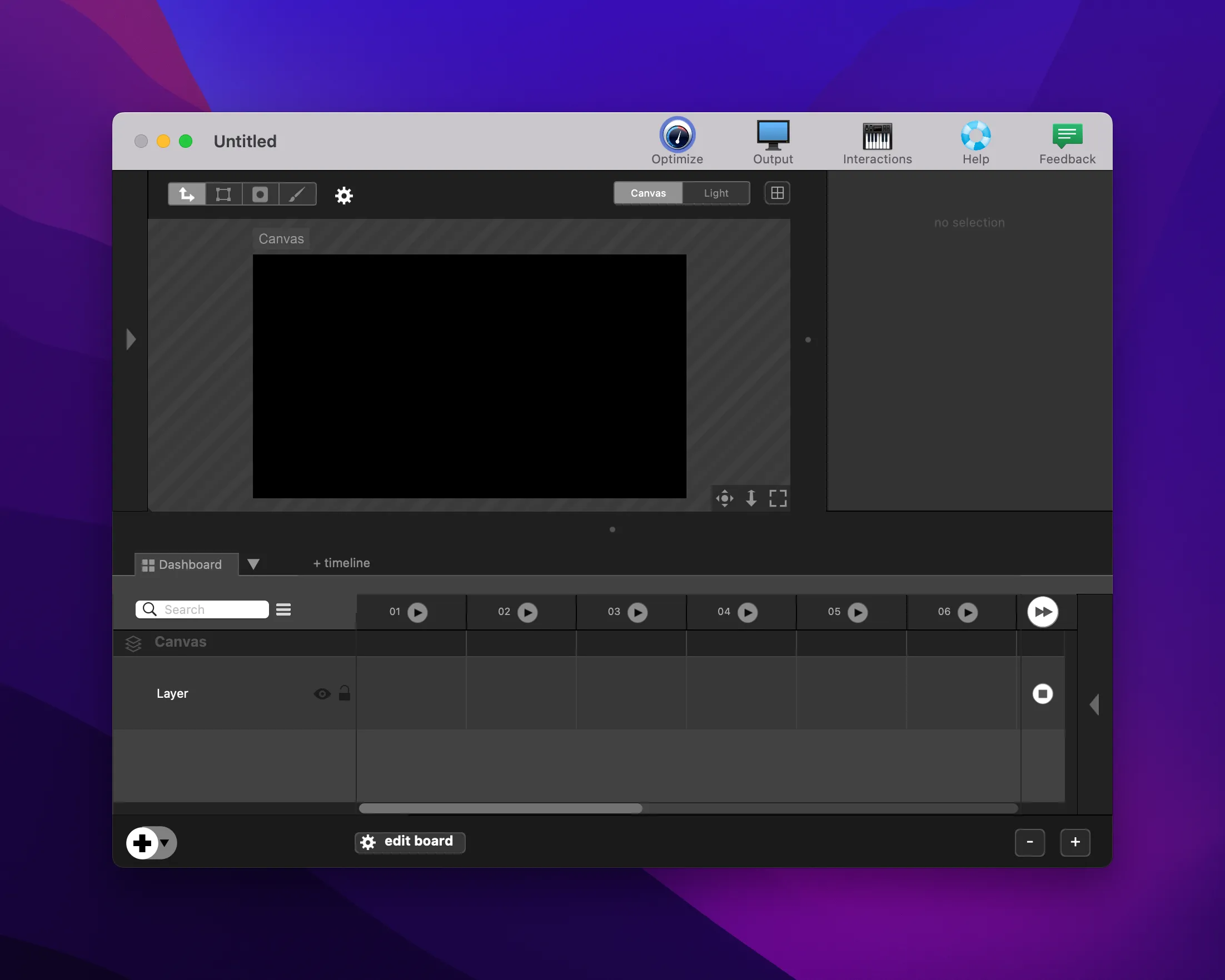Viewport: 1225px width, 980px height.
Task: Toggle the grid layout view icon
Action: click(x=776, y=193)
